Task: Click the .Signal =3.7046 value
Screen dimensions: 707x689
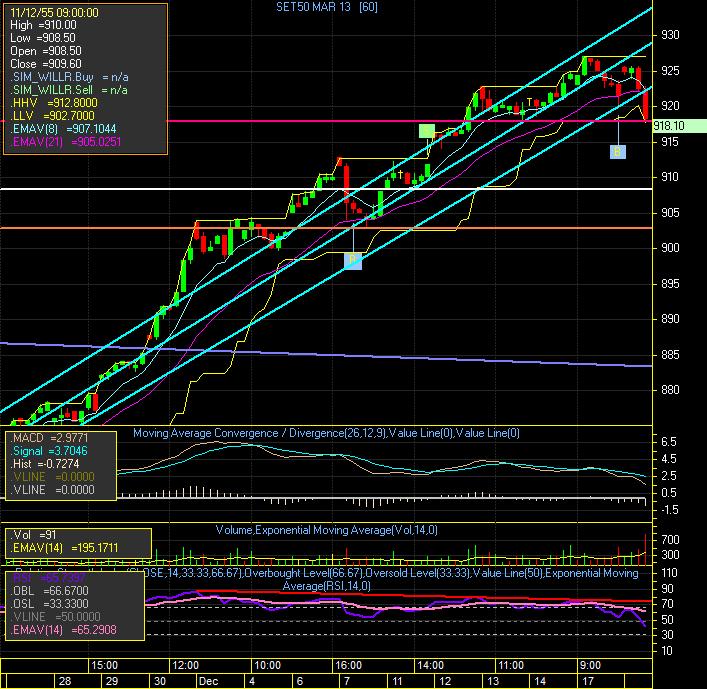Action: [x=50, y=451]
